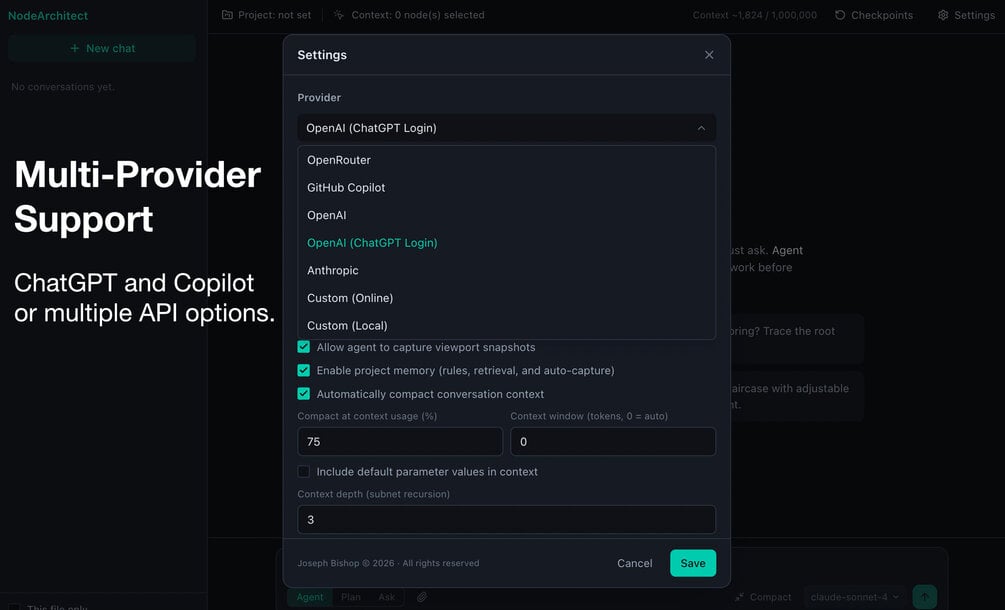Click the paperclip attachment icon
1005x610 pixels.
tap(422, 597)
